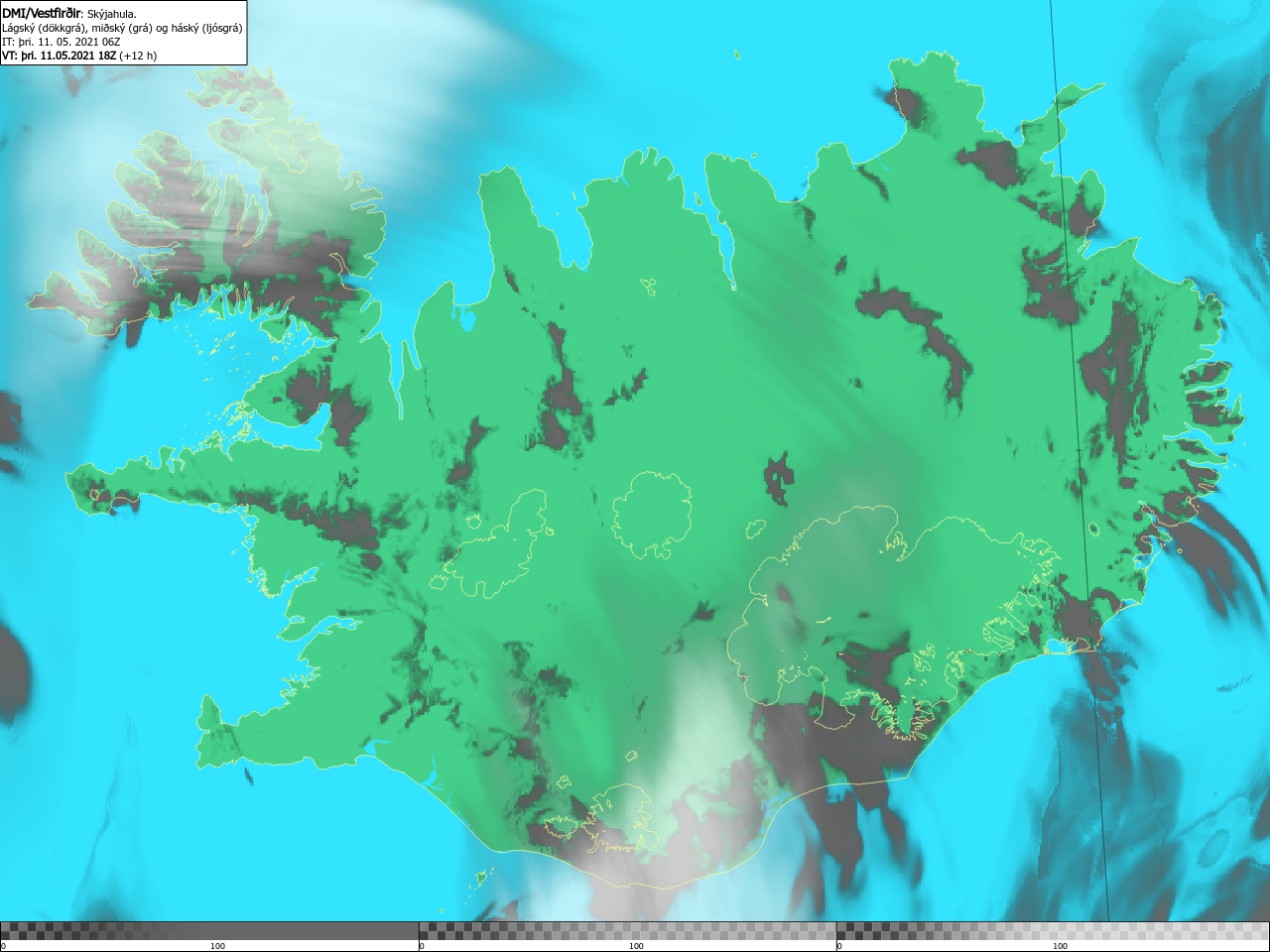Screen dimensions: 1270x952
Task: Click the 'Lágský (dökkgrá), miðský (grá)' legend line
Action: (x=122, y=28)
